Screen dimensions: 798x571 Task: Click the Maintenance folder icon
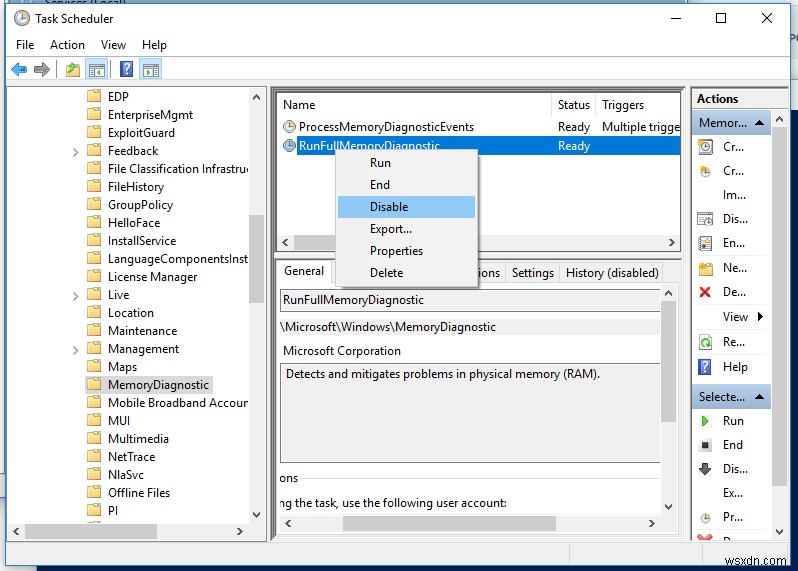pyautogui.click(x=94, y=330)
